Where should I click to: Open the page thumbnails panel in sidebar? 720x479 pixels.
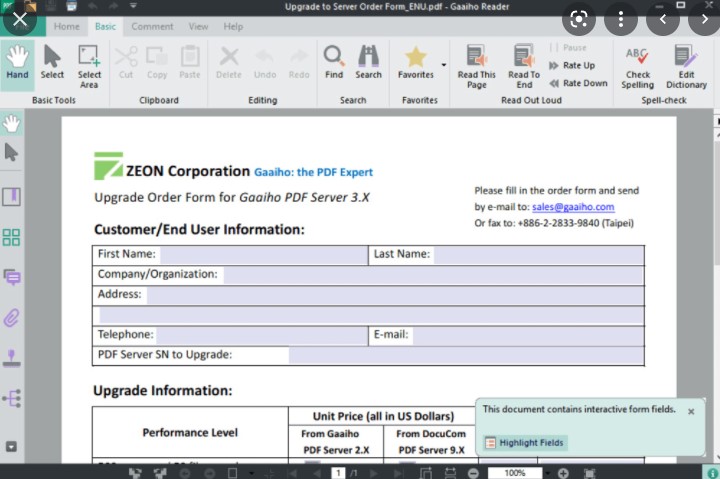[x=11, y=237]
